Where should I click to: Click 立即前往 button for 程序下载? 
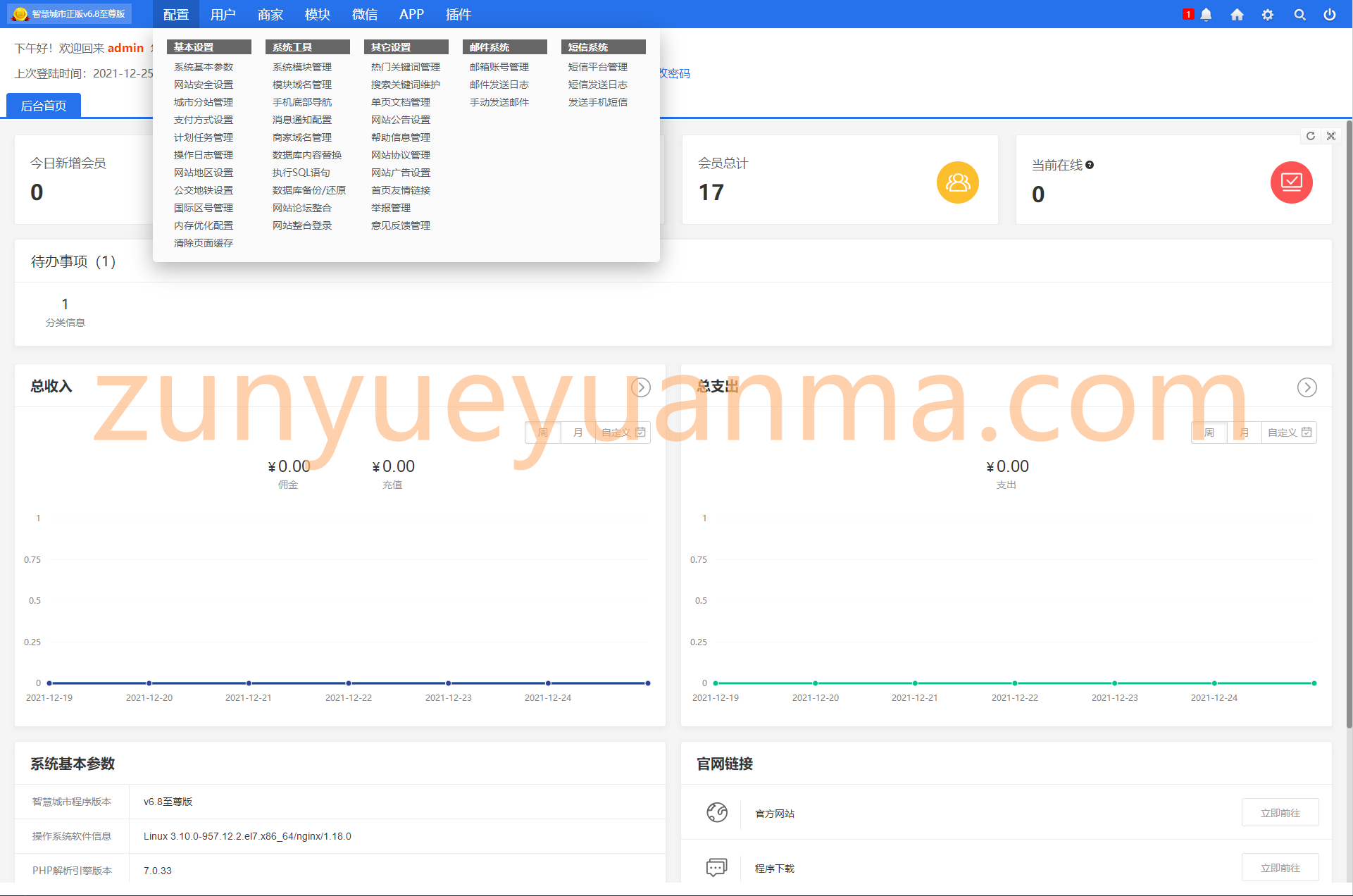[1280, 868]
